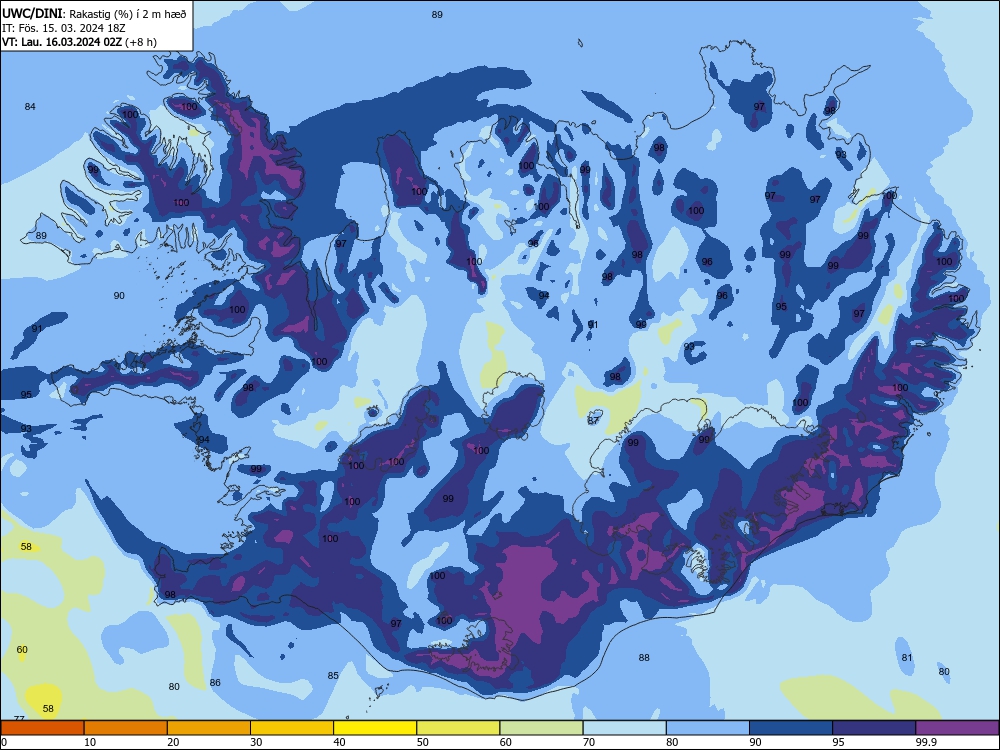Click the '70' legend tick label
1000x750 pixels.
pos(589,742)
